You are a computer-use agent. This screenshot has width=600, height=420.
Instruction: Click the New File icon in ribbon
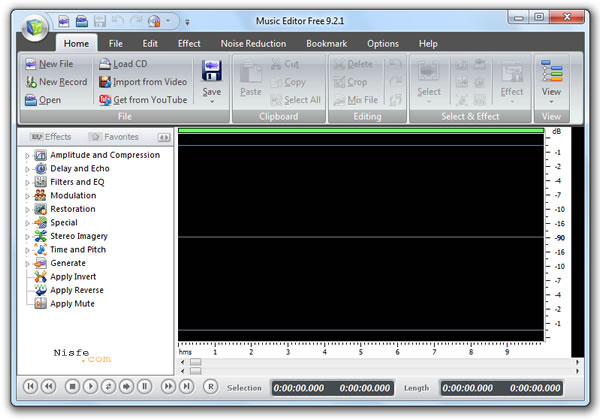[31, 64]
